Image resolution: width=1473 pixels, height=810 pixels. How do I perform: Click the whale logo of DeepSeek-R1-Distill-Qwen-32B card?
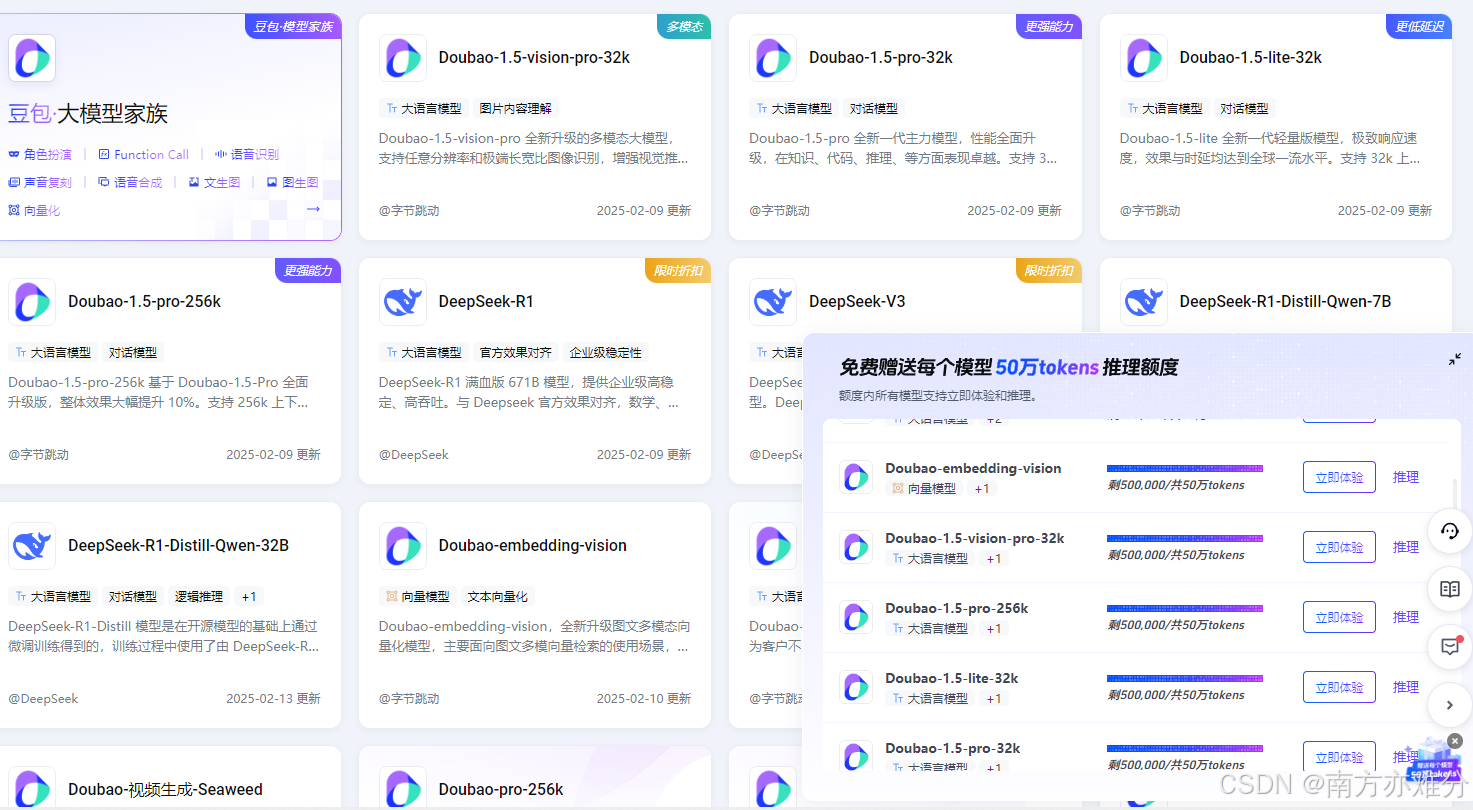tap(32, 546)
